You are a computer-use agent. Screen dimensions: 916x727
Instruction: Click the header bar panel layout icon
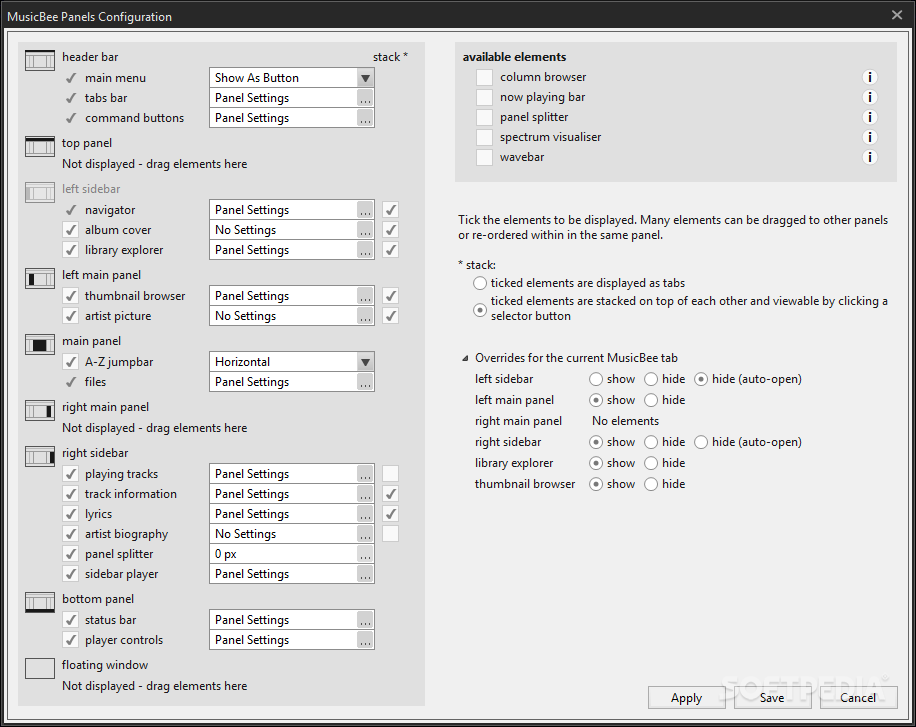click(x=40, y=60)
